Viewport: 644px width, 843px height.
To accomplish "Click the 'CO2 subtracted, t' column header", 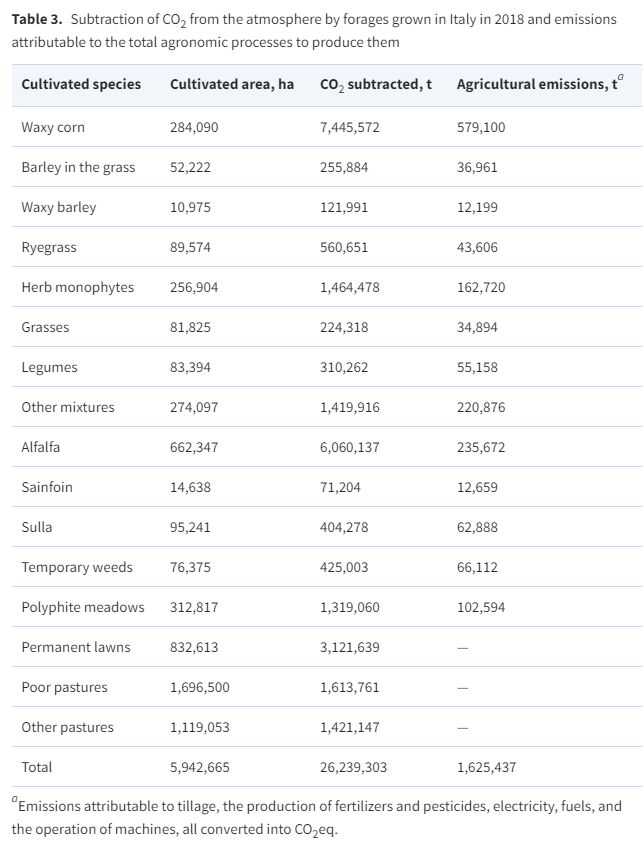I will 375,84.
